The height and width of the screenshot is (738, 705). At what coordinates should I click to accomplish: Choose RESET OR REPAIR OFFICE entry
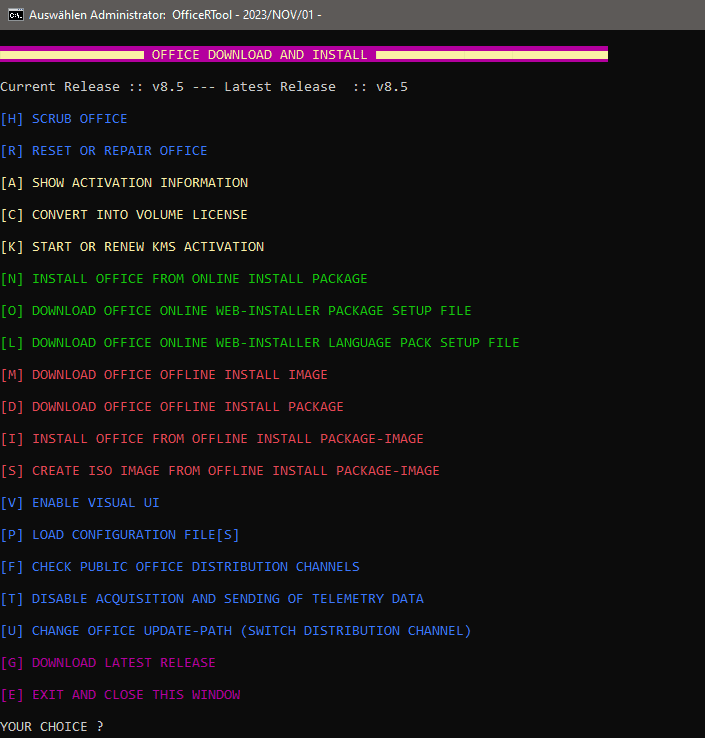pyautogui.click(x=119, y=151)
